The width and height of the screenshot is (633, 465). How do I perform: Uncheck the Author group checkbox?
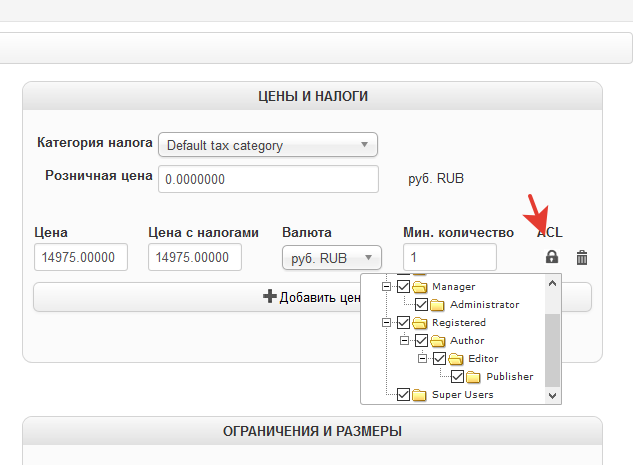coord(421,341)
